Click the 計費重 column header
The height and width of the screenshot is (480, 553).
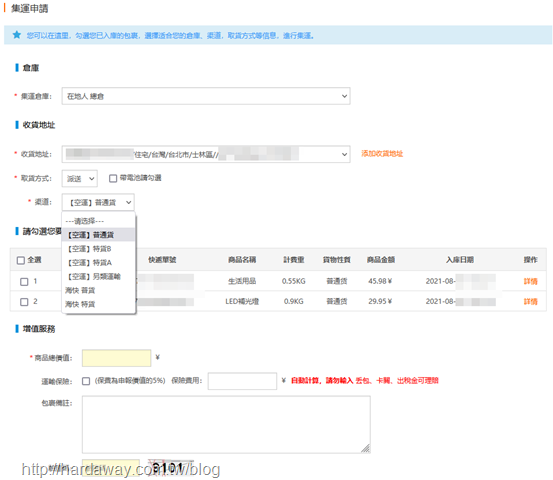pyautogui.click(x=294, y=260)
